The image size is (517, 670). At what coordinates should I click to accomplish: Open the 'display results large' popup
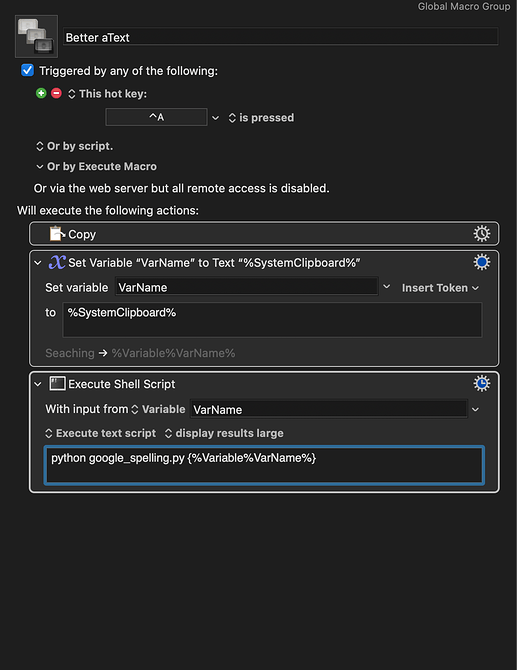tap(224, 433)
